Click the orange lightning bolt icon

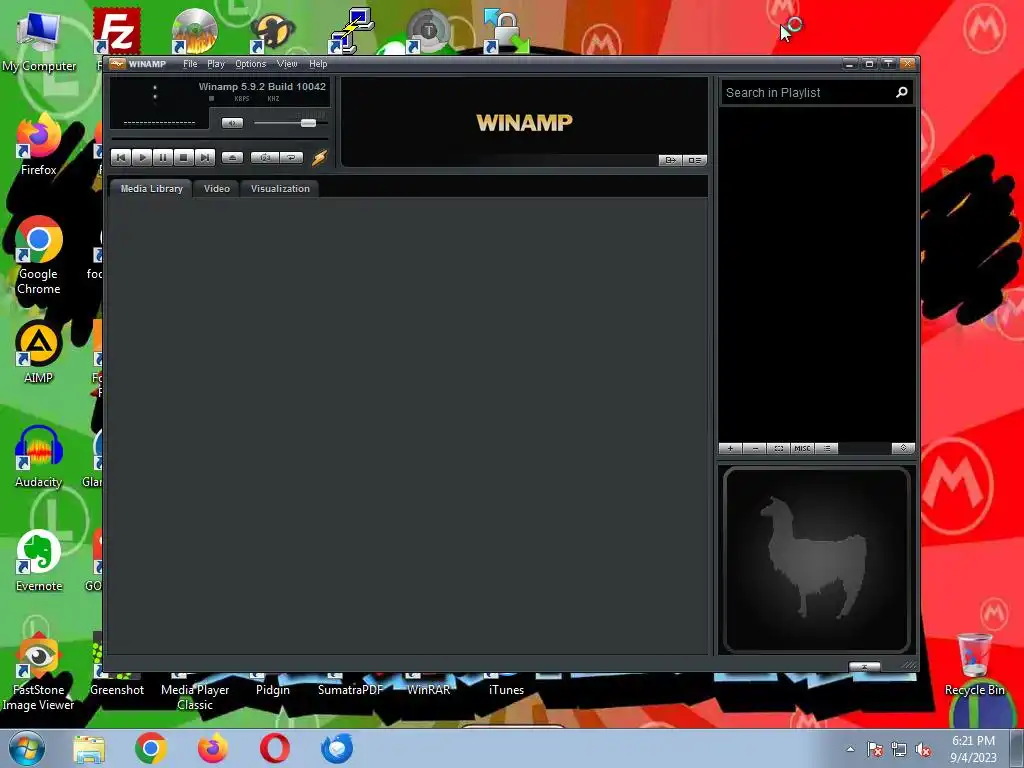(x=319, y=157)
